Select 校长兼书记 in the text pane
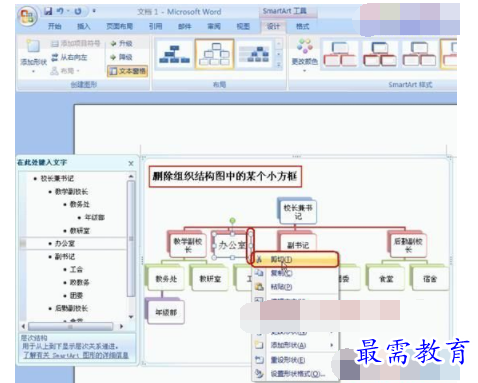The image size is (478, 383). [x=57, y=178]
